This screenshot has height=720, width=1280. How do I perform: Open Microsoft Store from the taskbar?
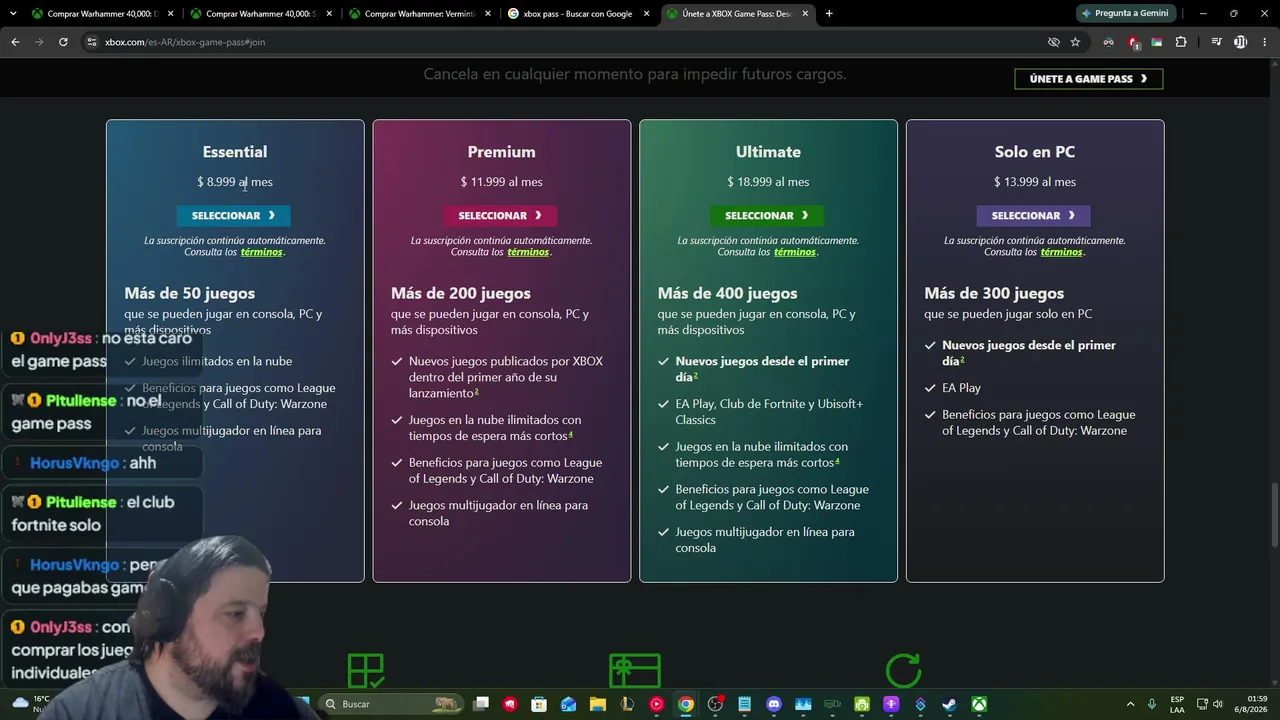pos(539,704)
